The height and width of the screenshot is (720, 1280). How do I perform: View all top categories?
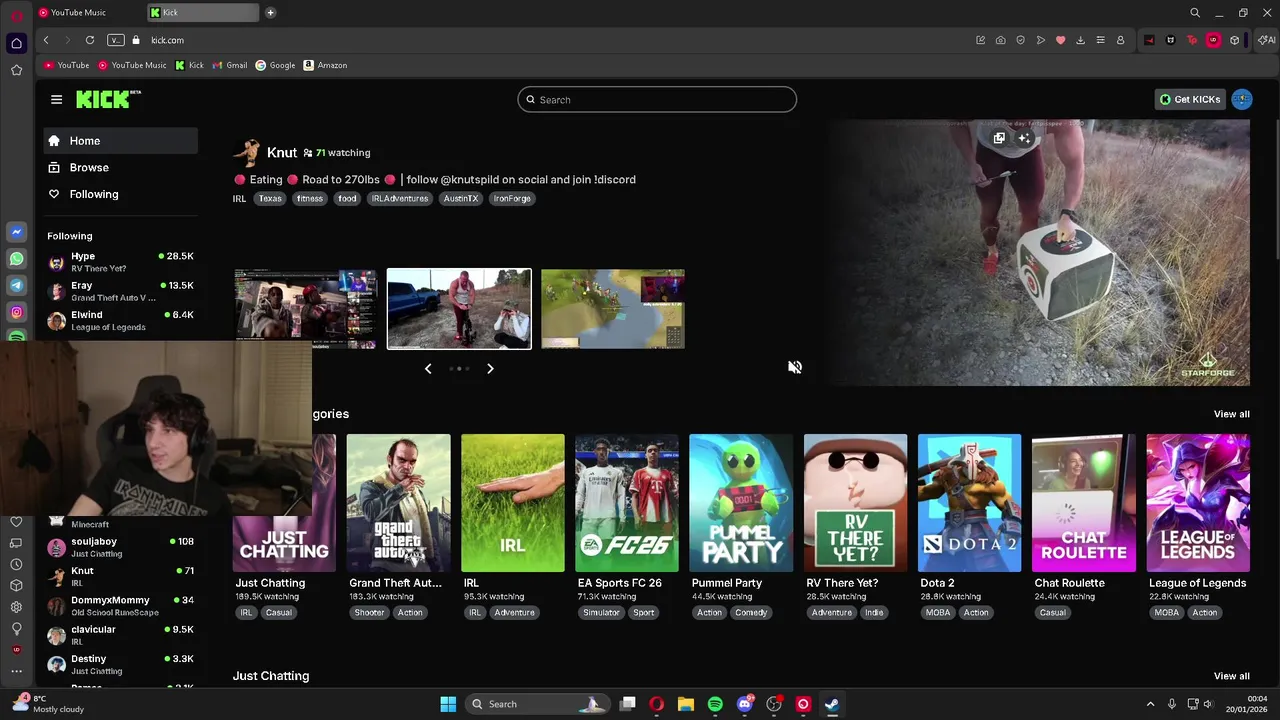pos(1231,414)
